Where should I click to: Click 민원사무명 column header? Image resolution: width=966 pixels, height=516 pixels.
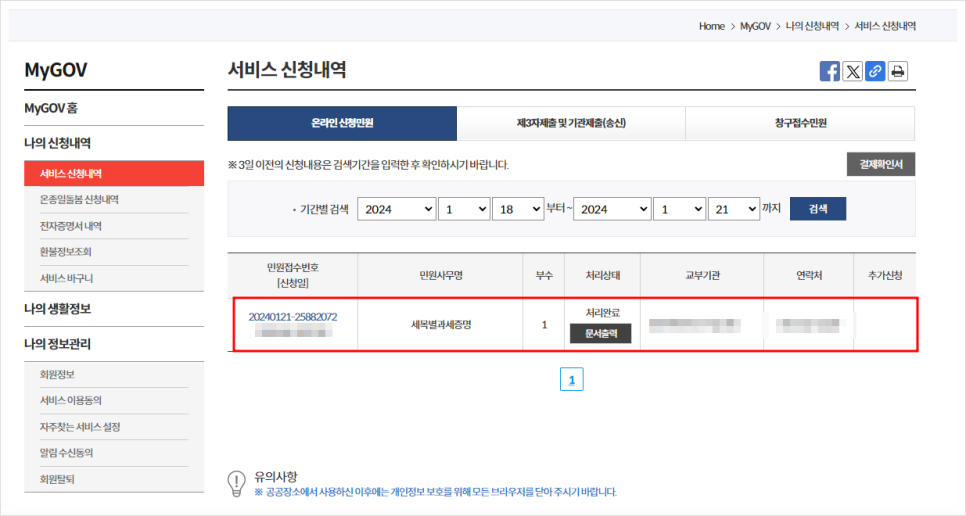click(x=440, y=275)
